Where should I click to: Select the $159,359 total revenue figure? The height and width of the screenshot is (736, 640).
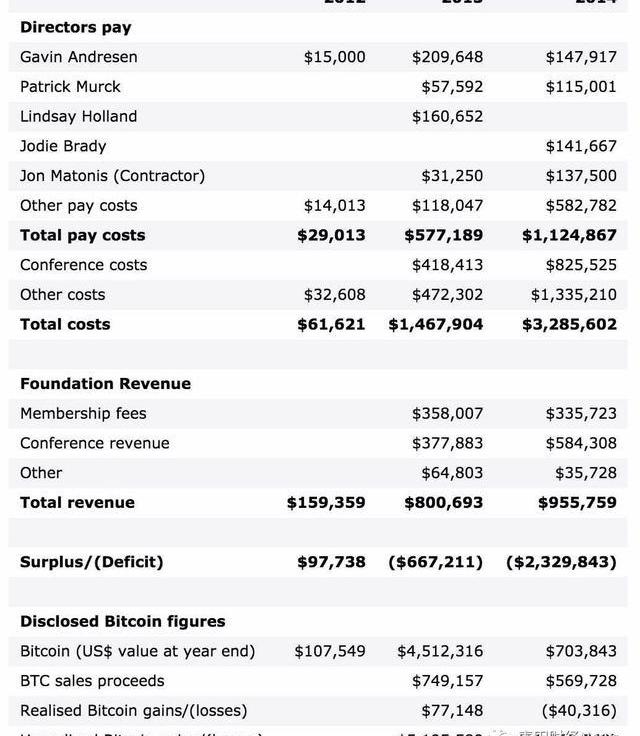pyautogui.click(x=326, y=502)
